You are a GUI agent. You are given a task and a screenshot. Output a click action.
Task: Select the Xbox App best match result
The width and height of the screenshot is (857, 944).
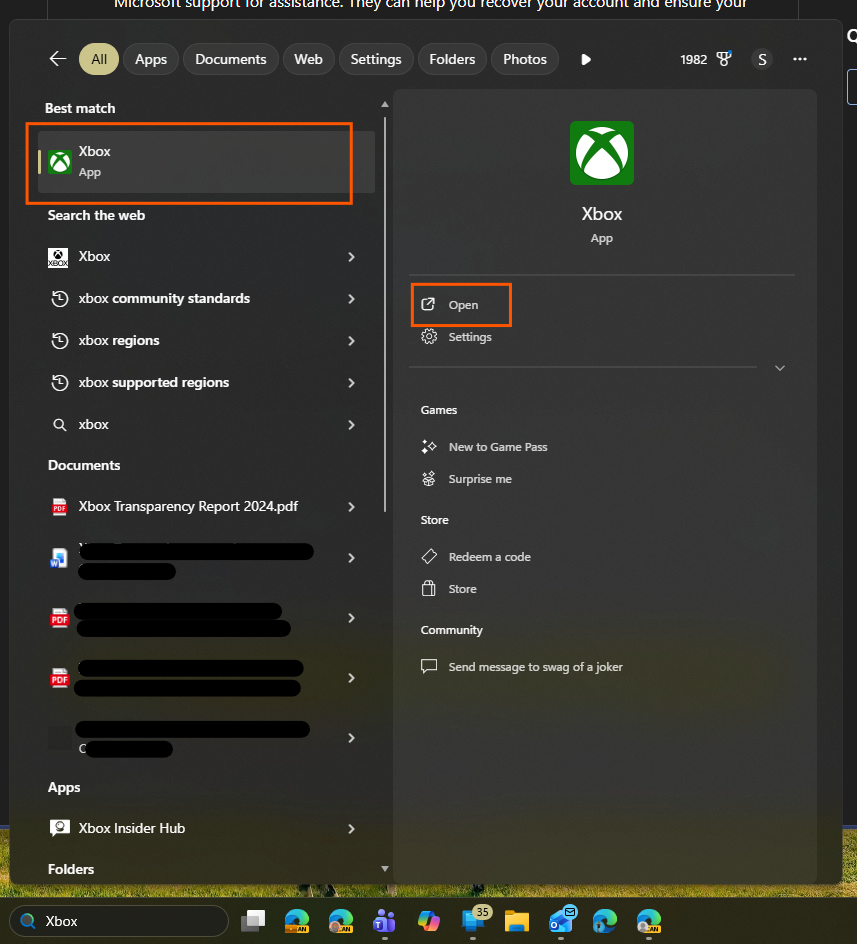click(206, 162)
